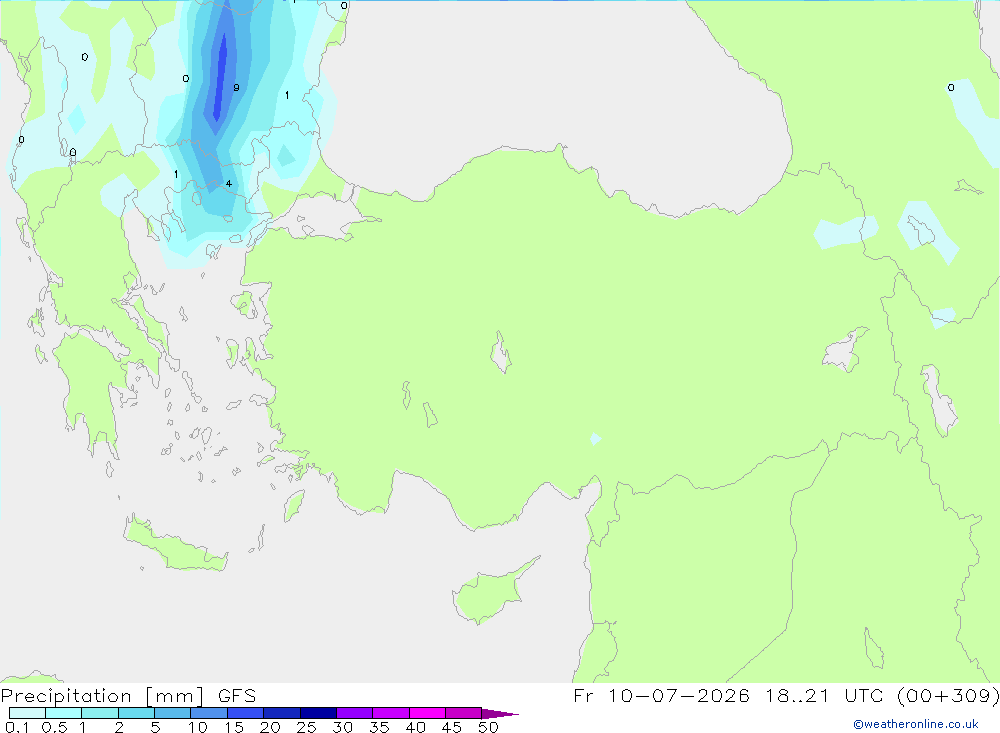Click the '5' legend scale label
Image resolution: width=1000 pixels, height=733 pixels.
click(155, 727)
